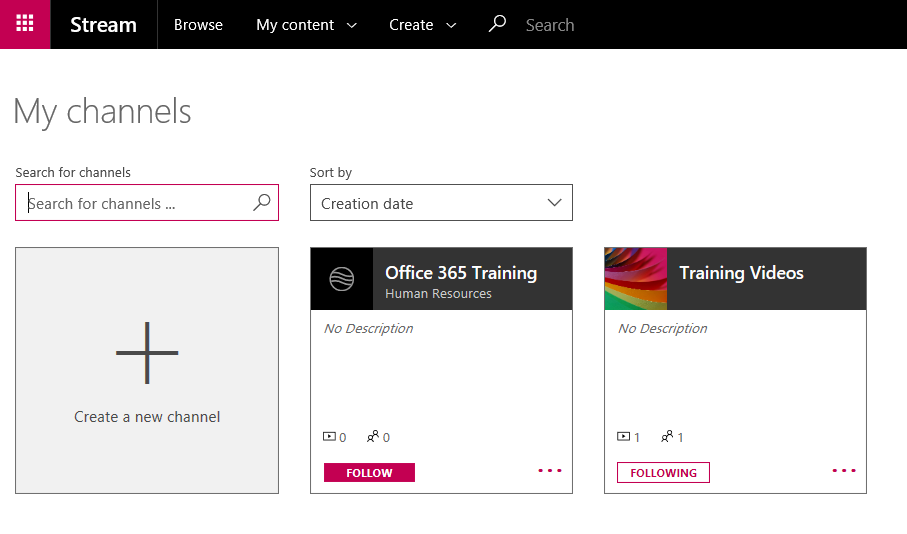Expand the My content menu
The image size is (907, 534).
[306, 25]
